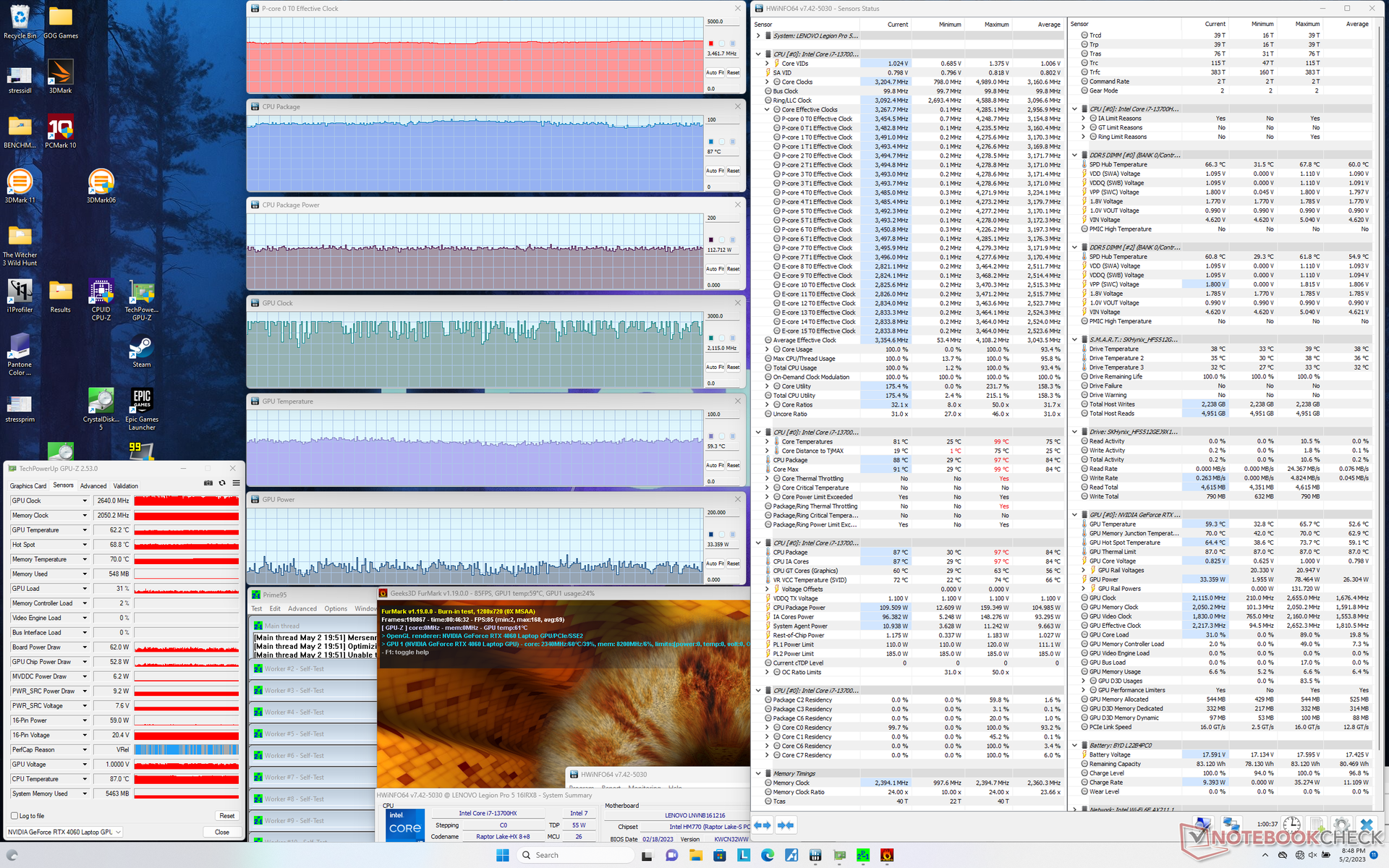Click HWiNFO collapse columns arrows button
This screenshot has width=1389, height=868.
point(786,825)
